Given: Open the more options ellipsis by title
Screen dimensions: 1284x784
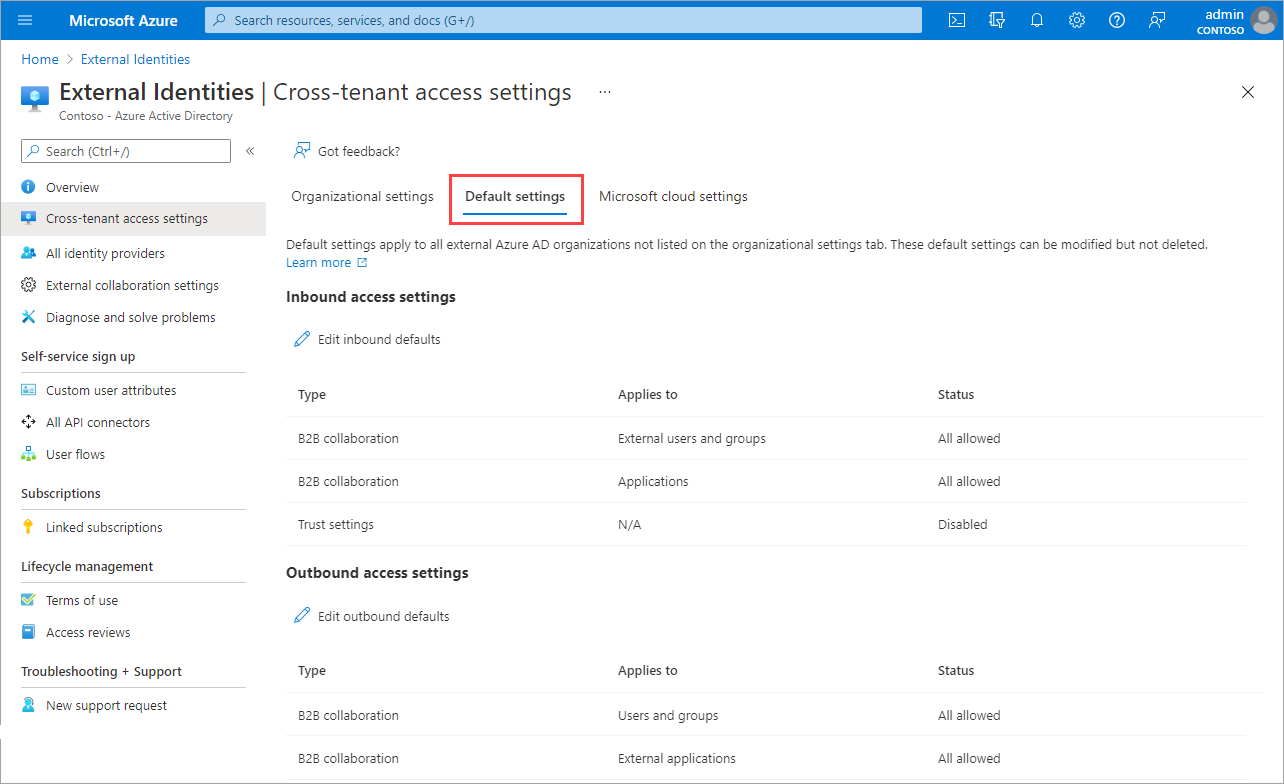Looking at the screenshot, I should point(604,92).
